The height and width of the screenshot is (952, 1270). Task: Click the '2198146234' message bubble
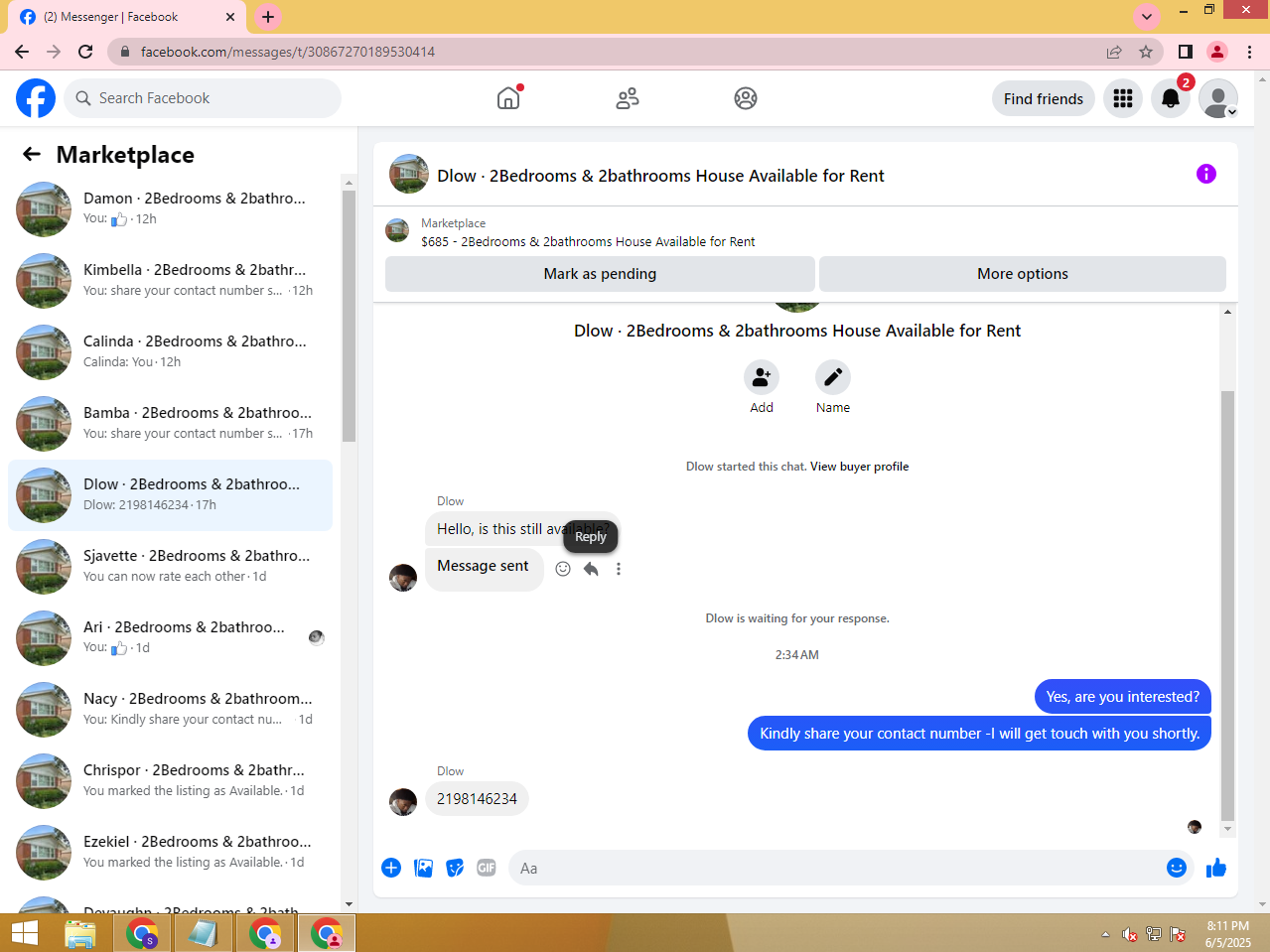pyautogui.click(x=477, y=799)
